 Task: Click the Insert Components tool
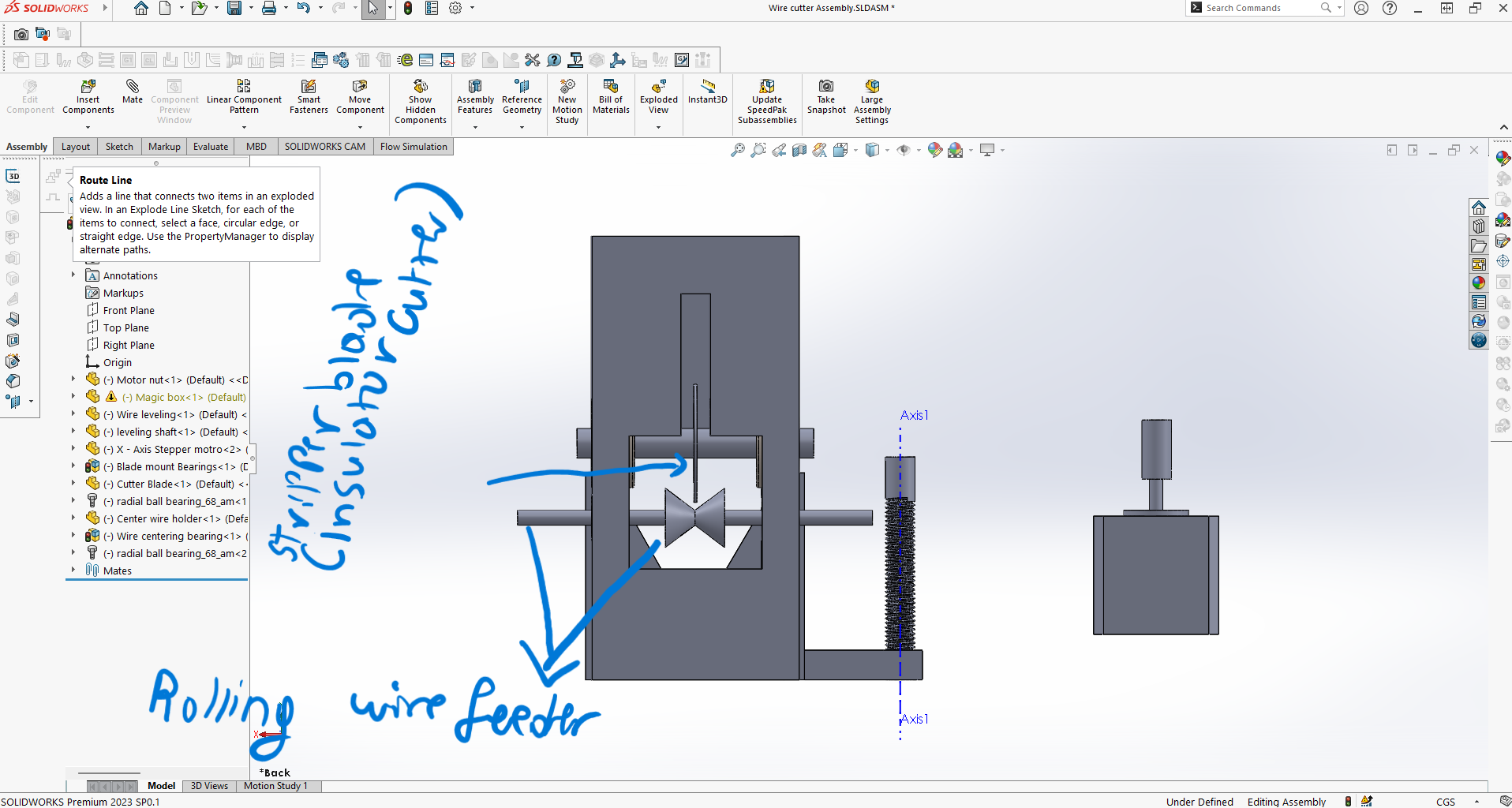coord(88,97)
